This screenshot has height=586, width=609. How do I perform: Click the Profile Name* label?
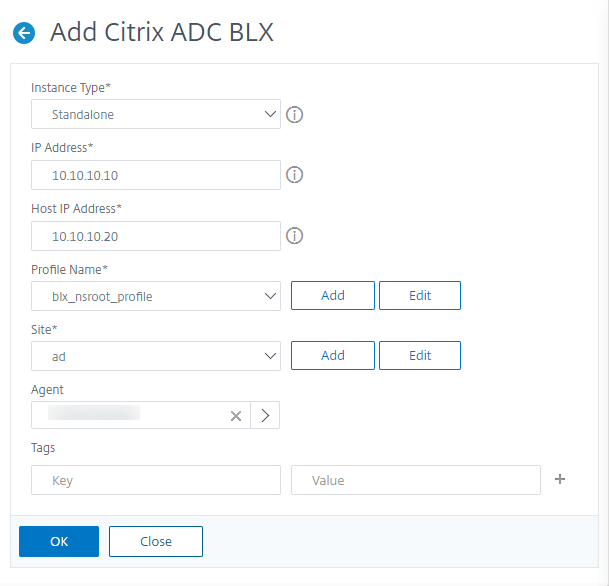[x=69, y=270]
